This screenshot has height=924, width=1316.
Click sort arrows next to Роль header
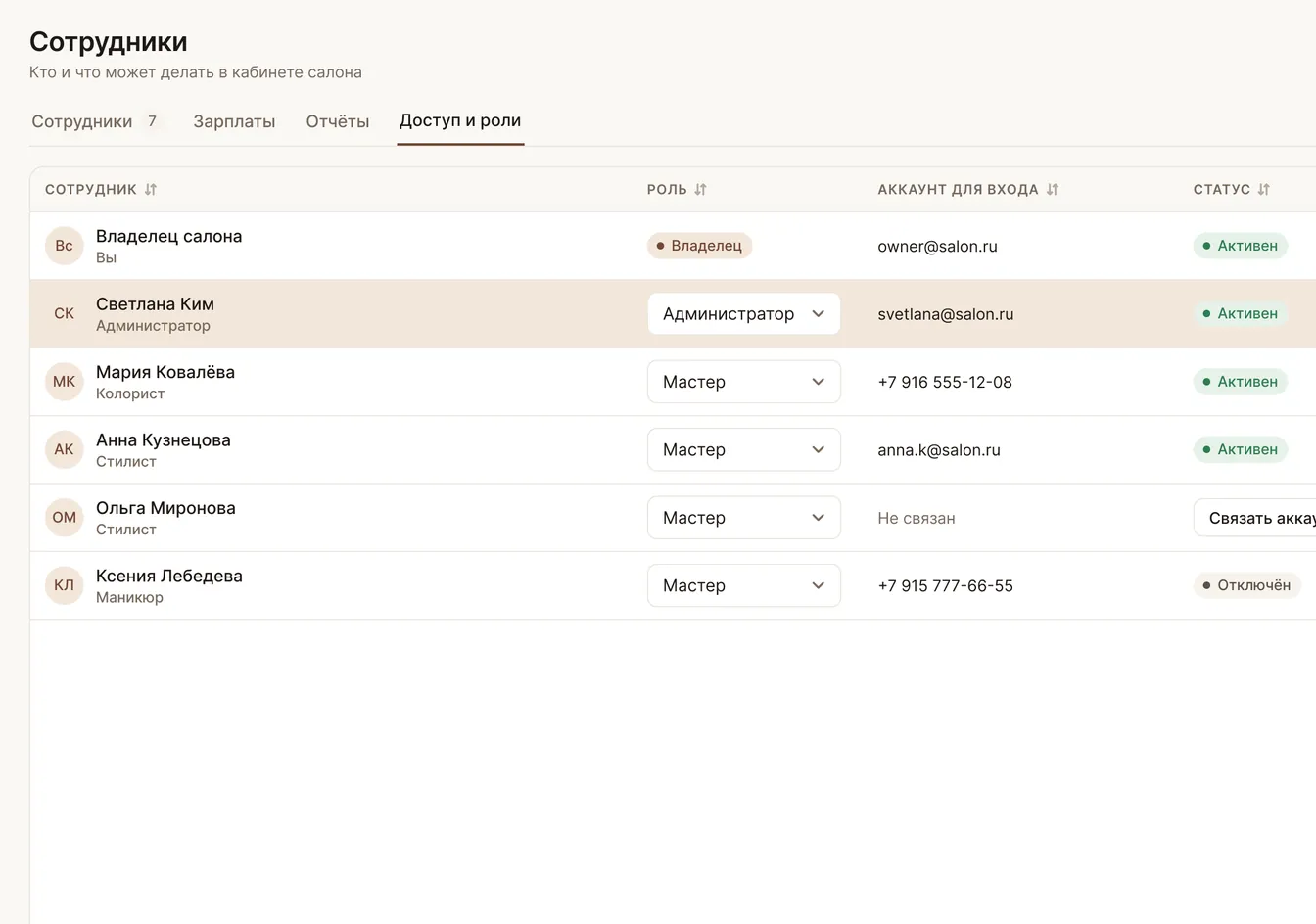tap(701, 190)
